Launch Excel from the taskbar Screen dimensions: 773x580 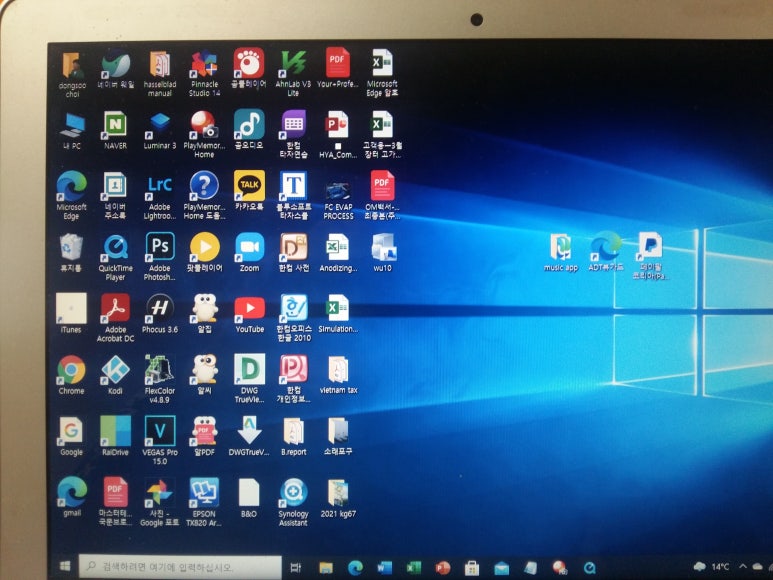click(x=413, y=568)
